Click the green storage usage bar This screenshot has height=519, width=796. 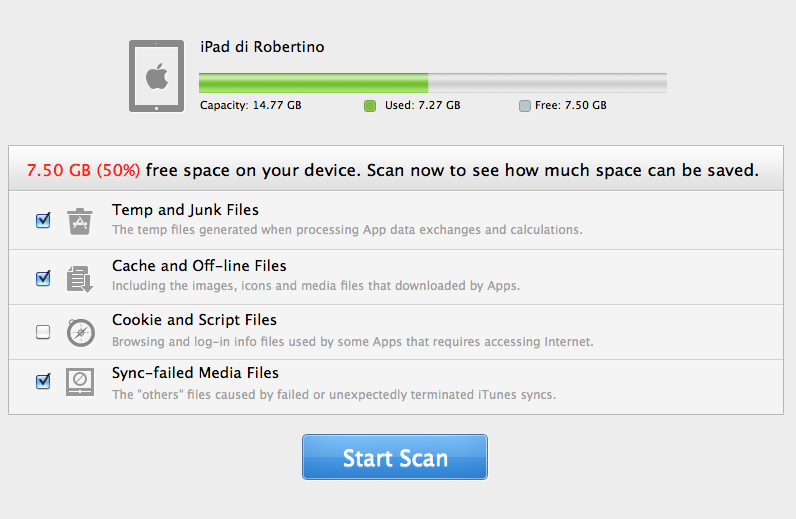click(313, 83)
